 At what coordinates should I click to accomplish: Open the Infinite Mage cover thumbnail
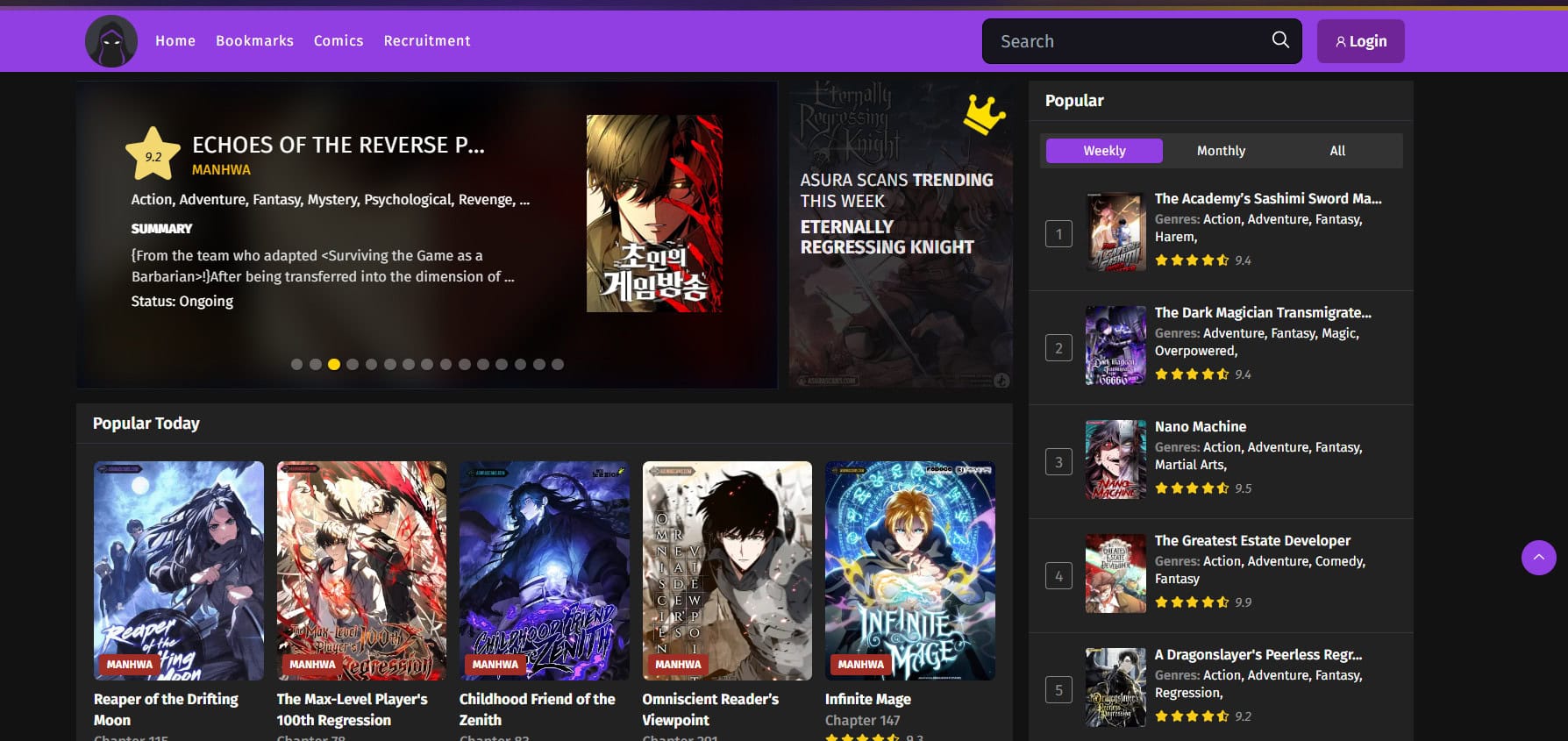[x=909, y=570]
